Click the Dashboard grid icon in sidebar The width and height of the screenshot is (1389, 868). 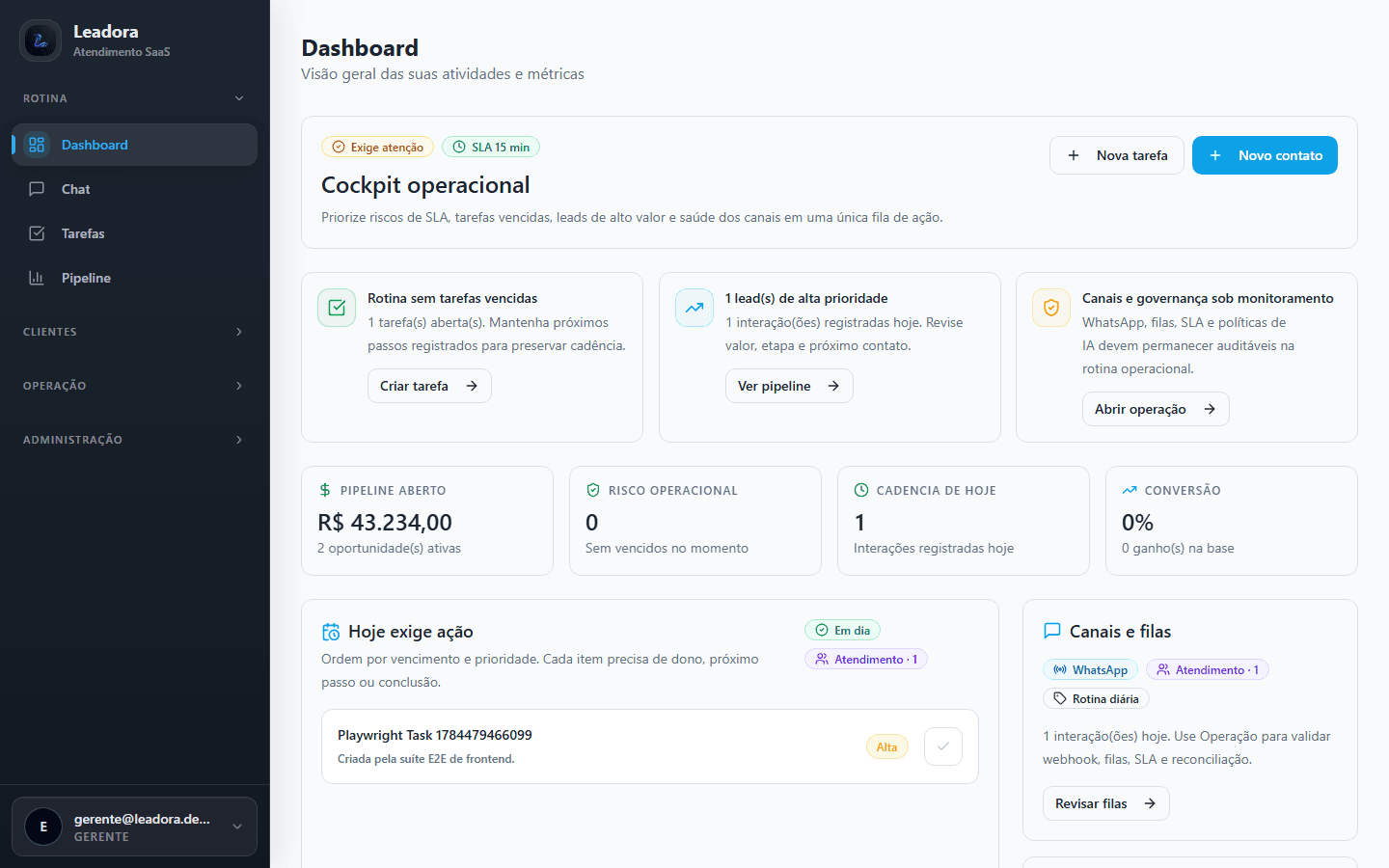[37, 145]
